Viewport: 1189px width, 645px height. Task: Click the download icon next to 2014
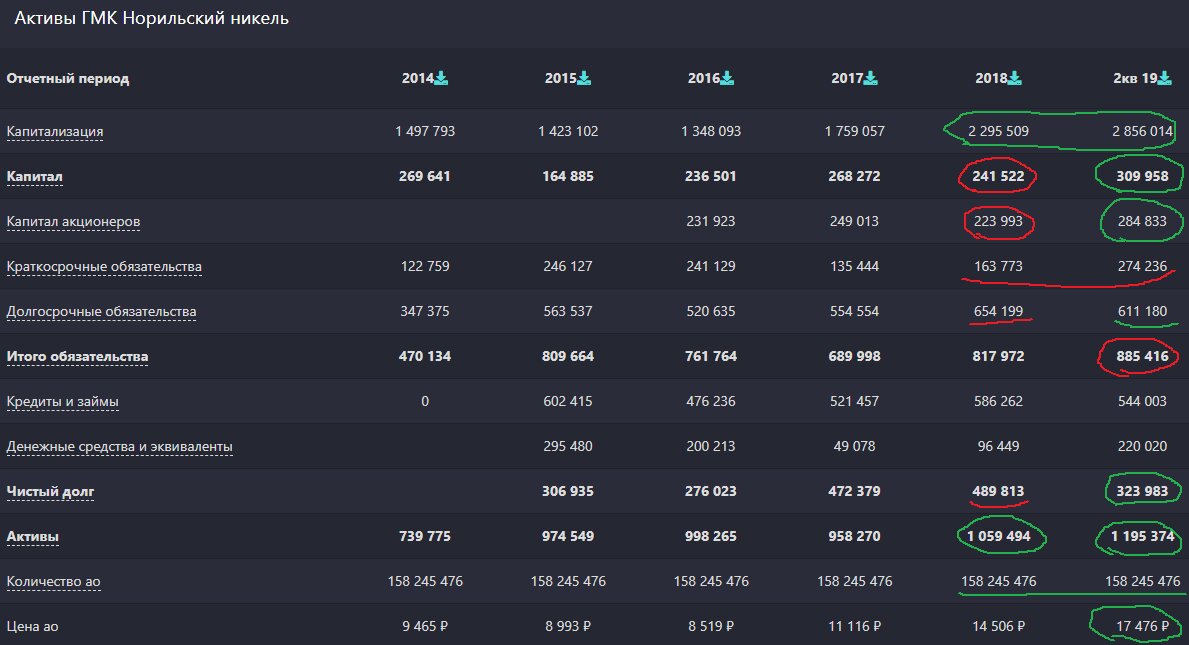(441, 78)
